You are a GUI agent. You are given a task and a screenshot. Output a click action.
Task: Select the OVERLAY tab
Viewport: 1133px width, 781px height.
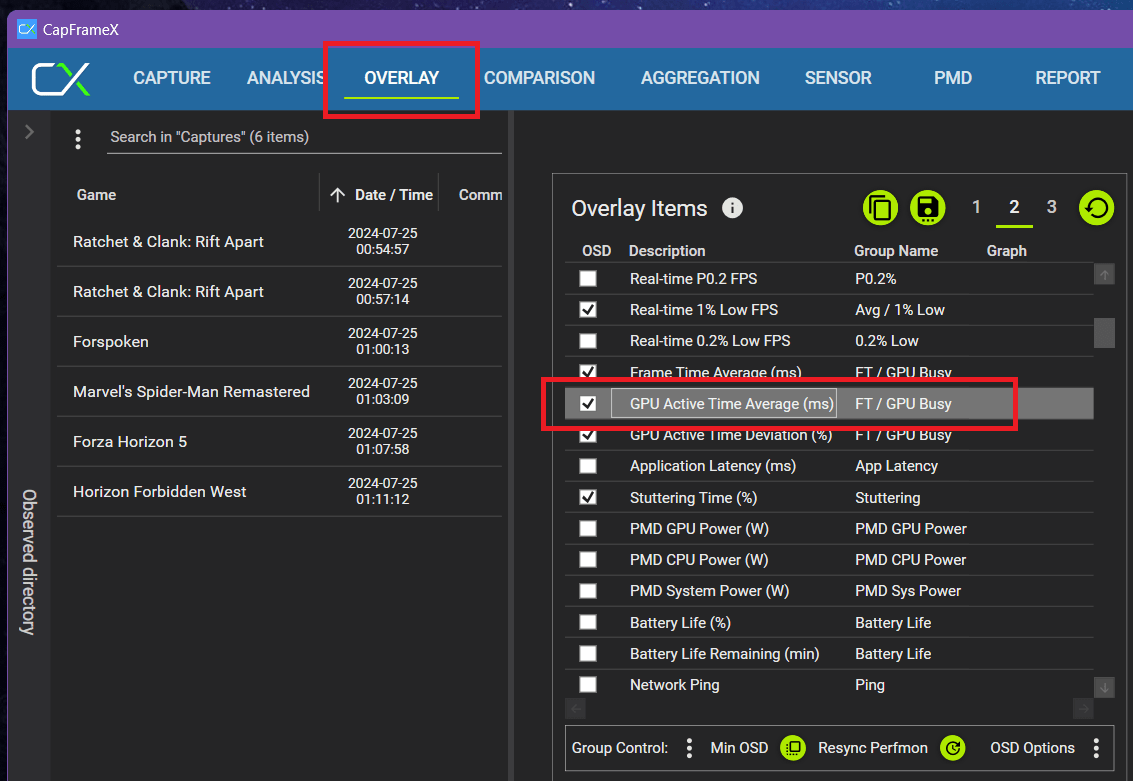tap(402, 78)
